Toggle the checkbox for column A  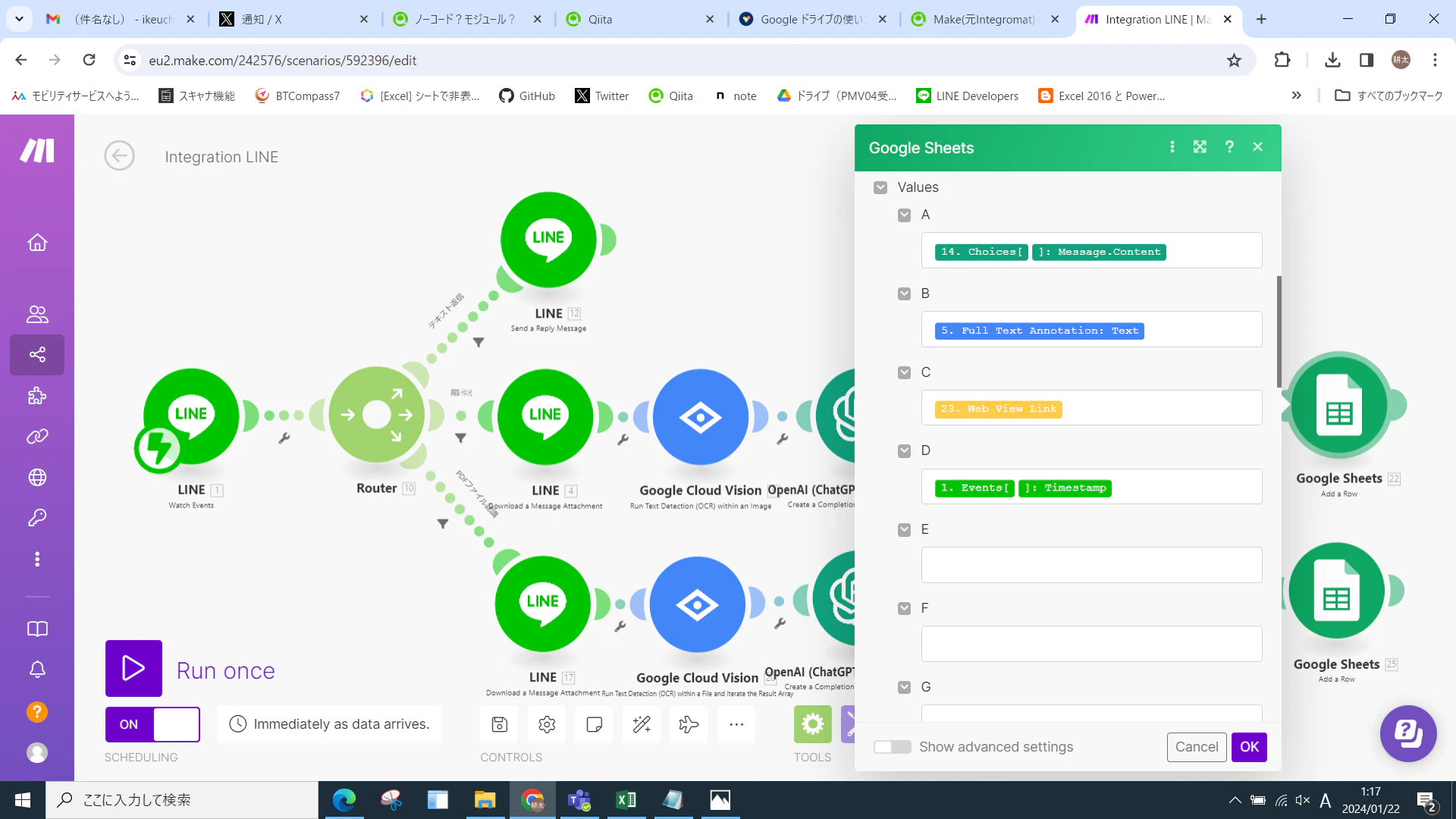(904, 215)
